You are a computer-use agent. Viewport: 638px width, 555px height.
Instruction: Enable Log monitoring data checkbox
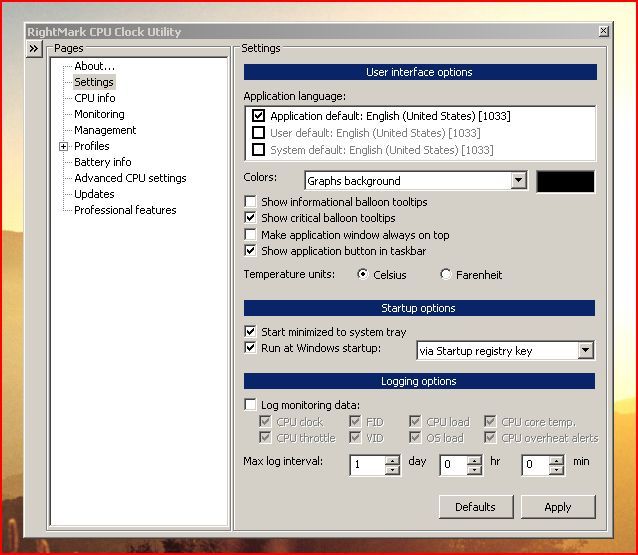(x=250, y=404)
